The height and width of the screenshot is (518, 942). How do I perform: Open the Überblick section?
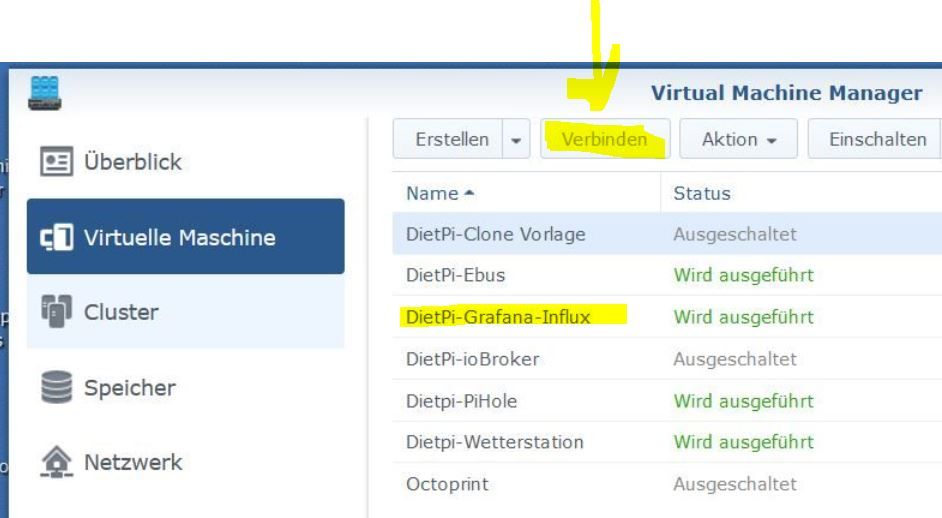pos(186,161)
